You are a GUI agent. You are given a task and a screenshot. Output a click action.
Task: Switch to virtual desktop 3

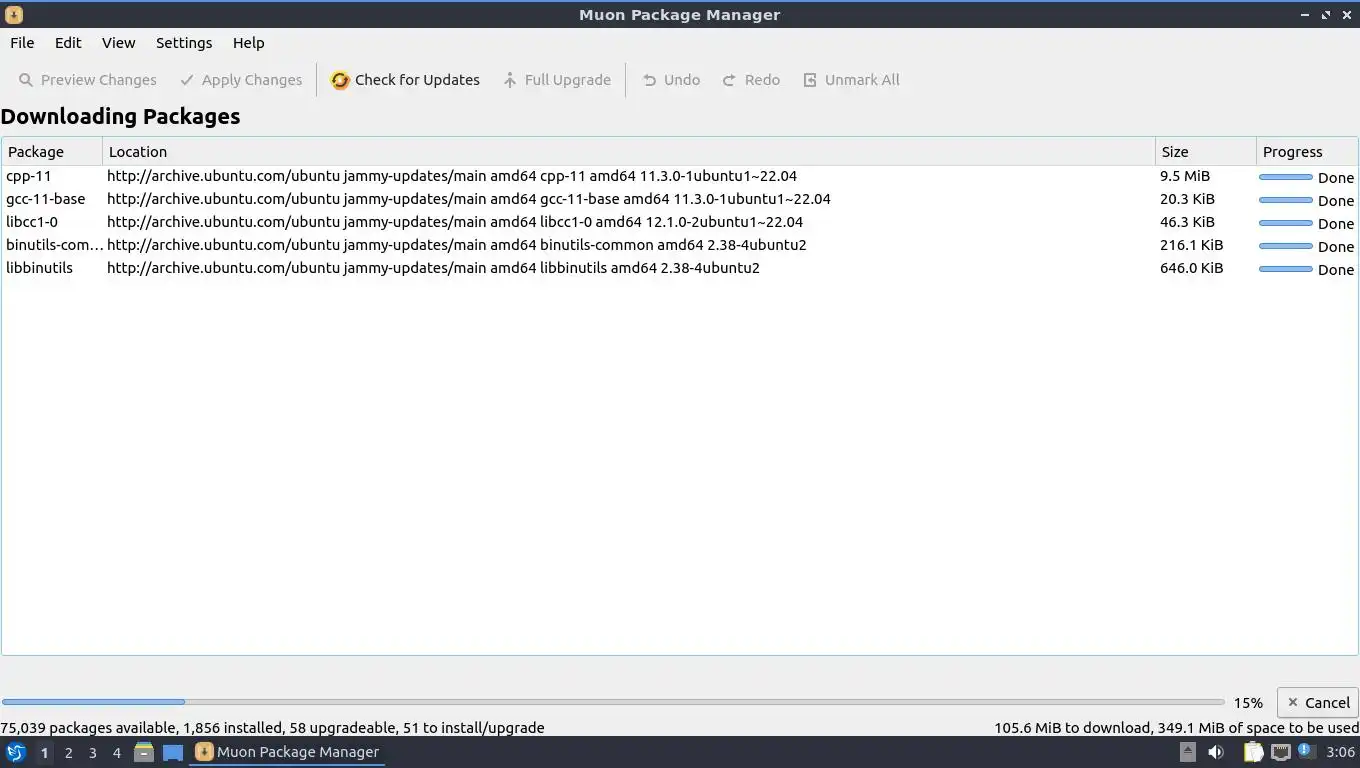(93, 753)
